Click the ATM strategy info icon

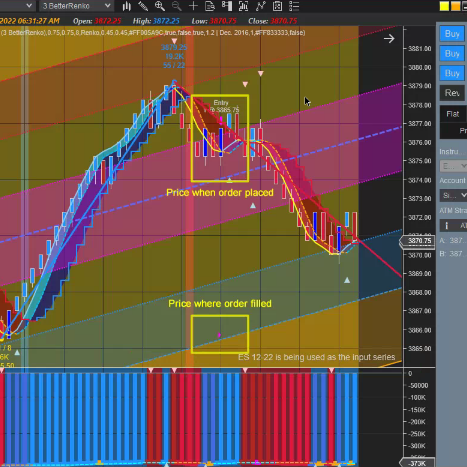pyautogui.click(x=447, y=226)
